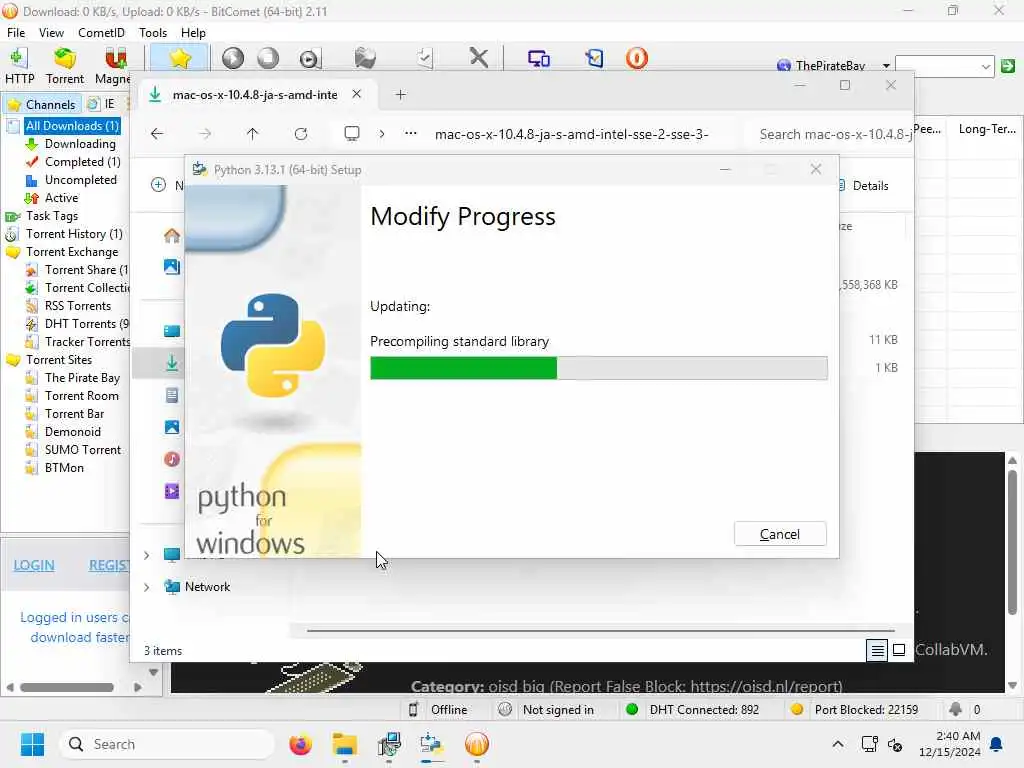Open the CometID menu
Screen dimensions: 1024x768
point(101,33)
